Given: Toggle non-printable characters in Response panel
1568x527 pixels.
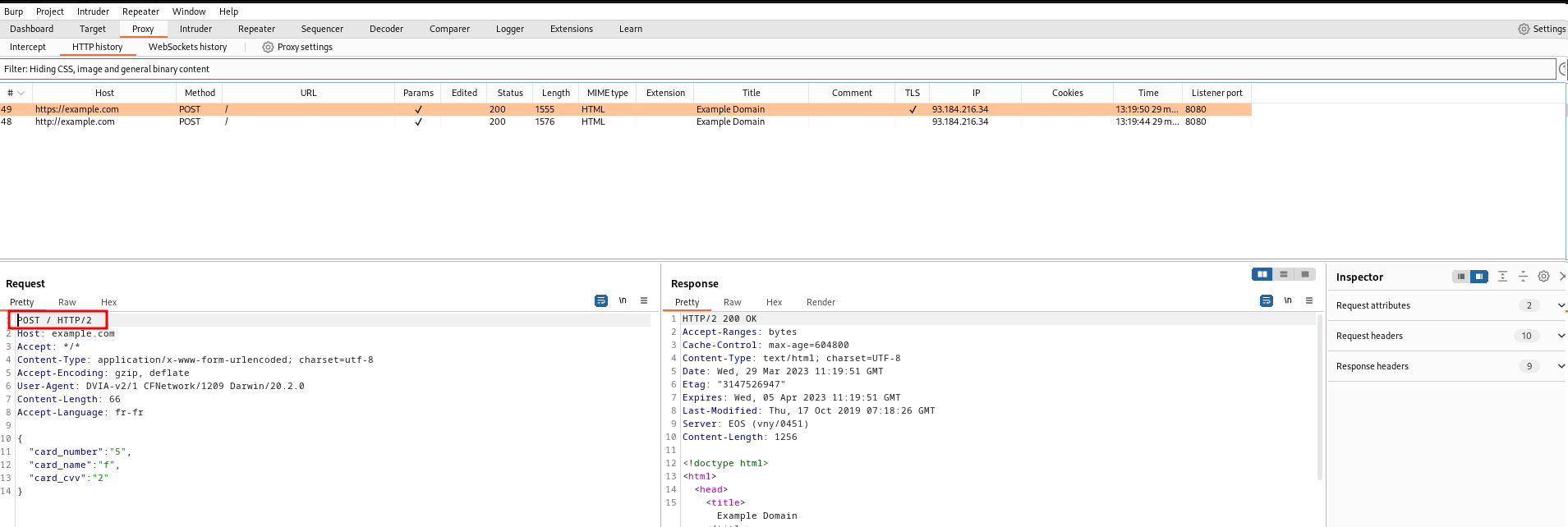Looking at the screenshot, I should [1288, 301].
